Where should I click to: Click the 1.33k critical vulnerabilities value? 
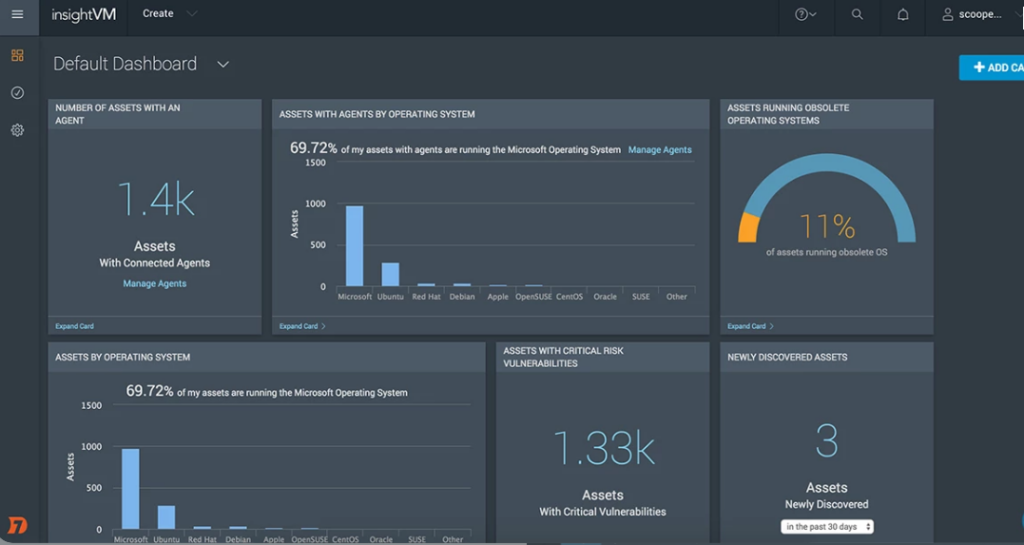(603, 448)
